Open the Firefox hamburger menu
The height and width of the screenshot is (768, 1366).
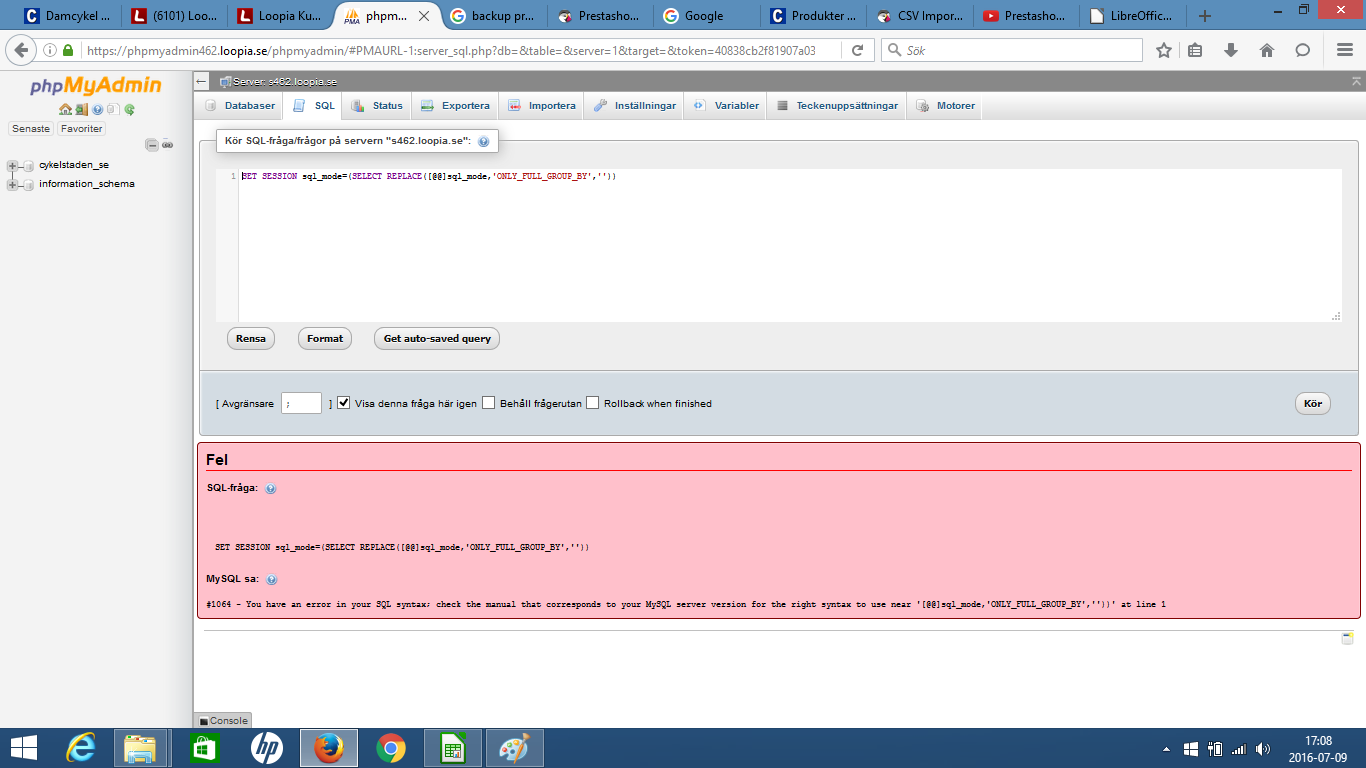coord(1345,50)
